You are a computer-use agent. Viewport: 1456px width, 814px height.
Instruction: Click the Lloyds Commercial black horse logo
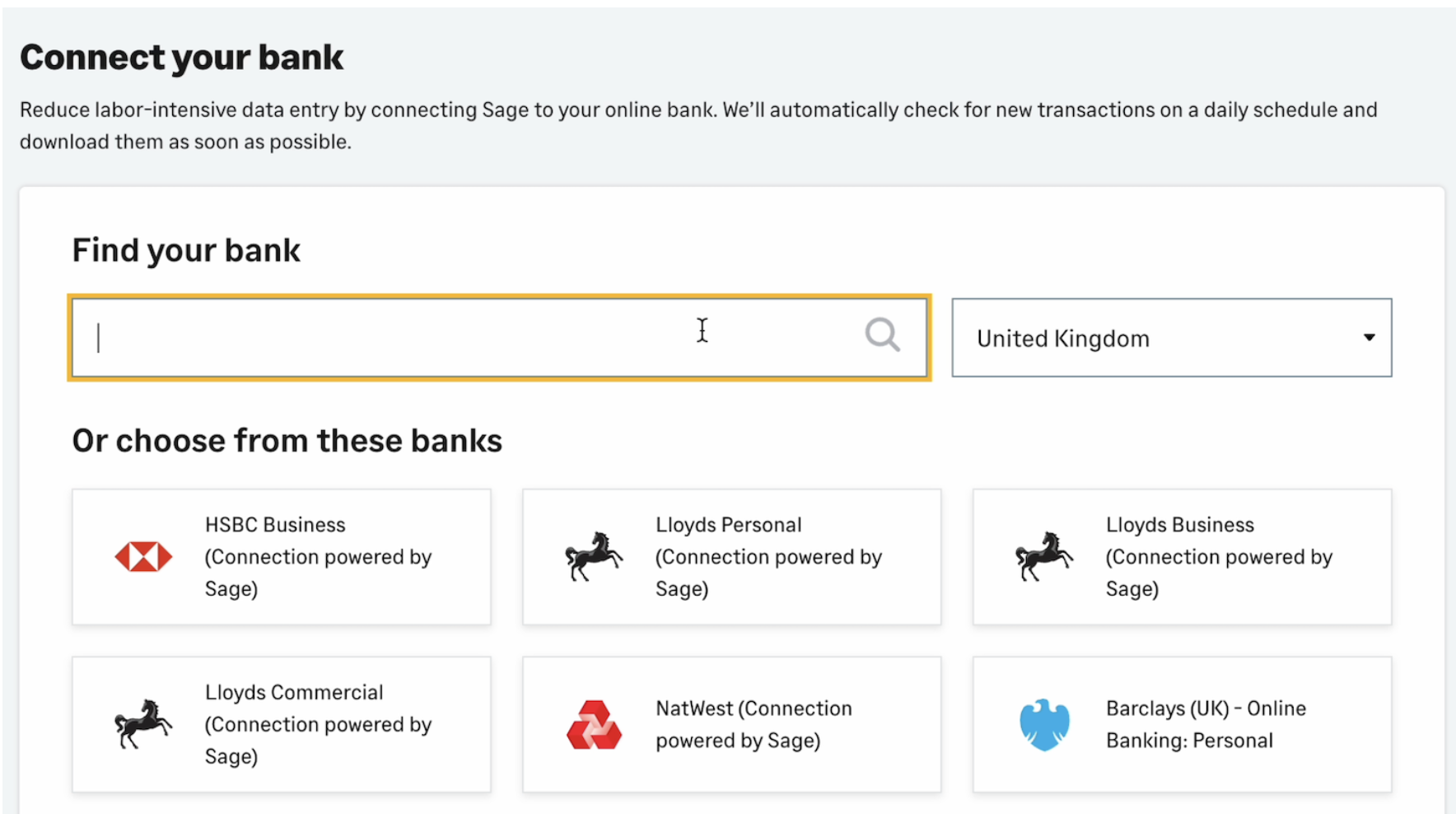point(143,724)
